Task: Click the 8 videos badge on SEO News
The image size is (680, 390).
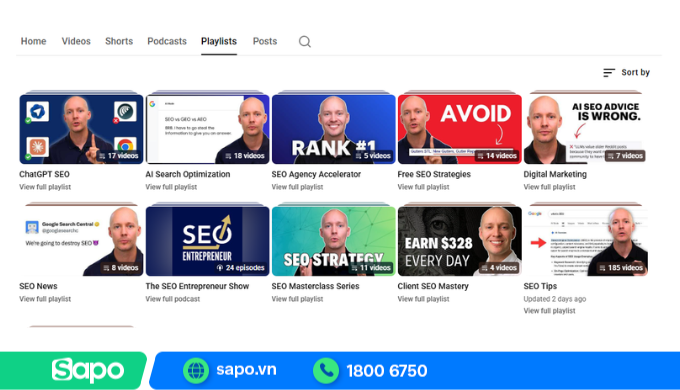Action: pos(120,268)
